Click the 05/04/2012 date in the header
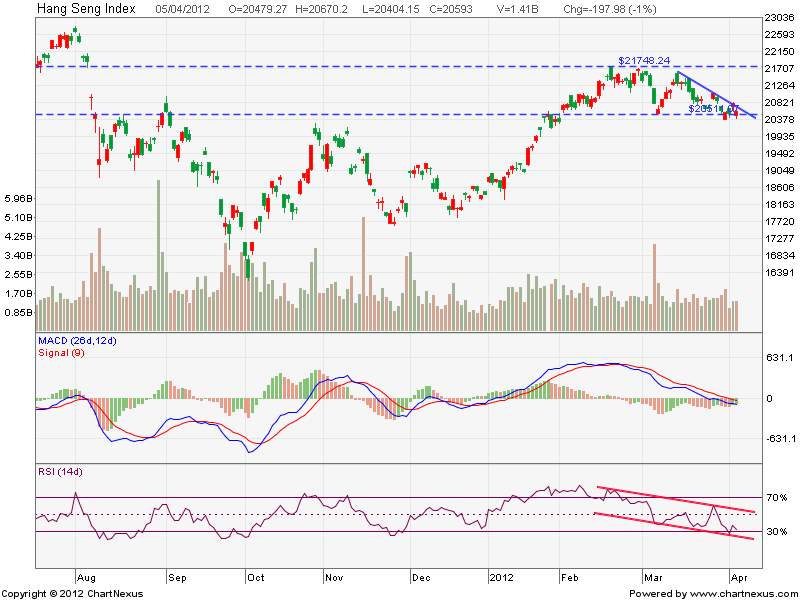 (x=184, y=9)
